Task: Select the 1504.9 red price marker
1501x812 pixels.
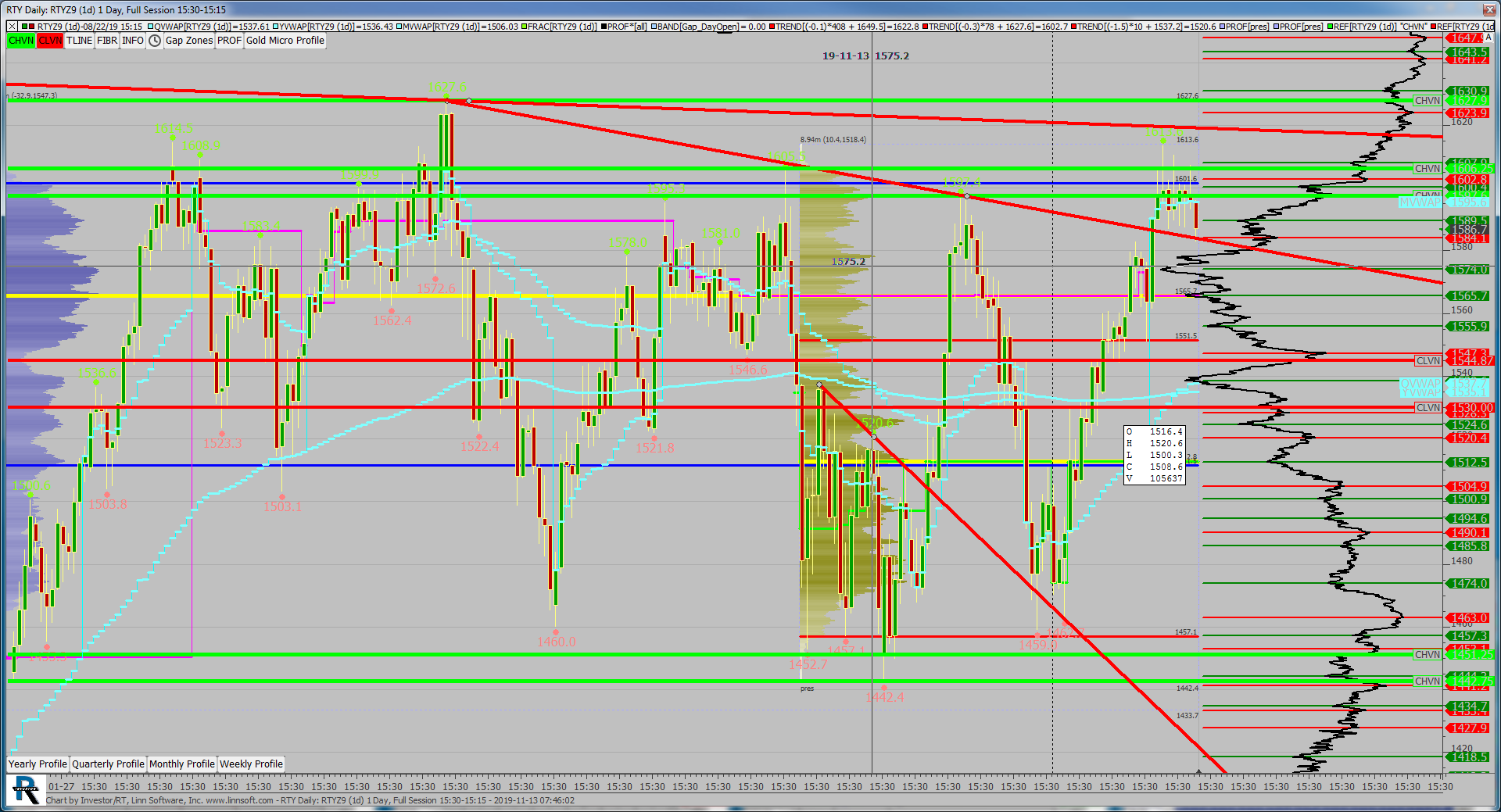Action: pos(1469,487)
